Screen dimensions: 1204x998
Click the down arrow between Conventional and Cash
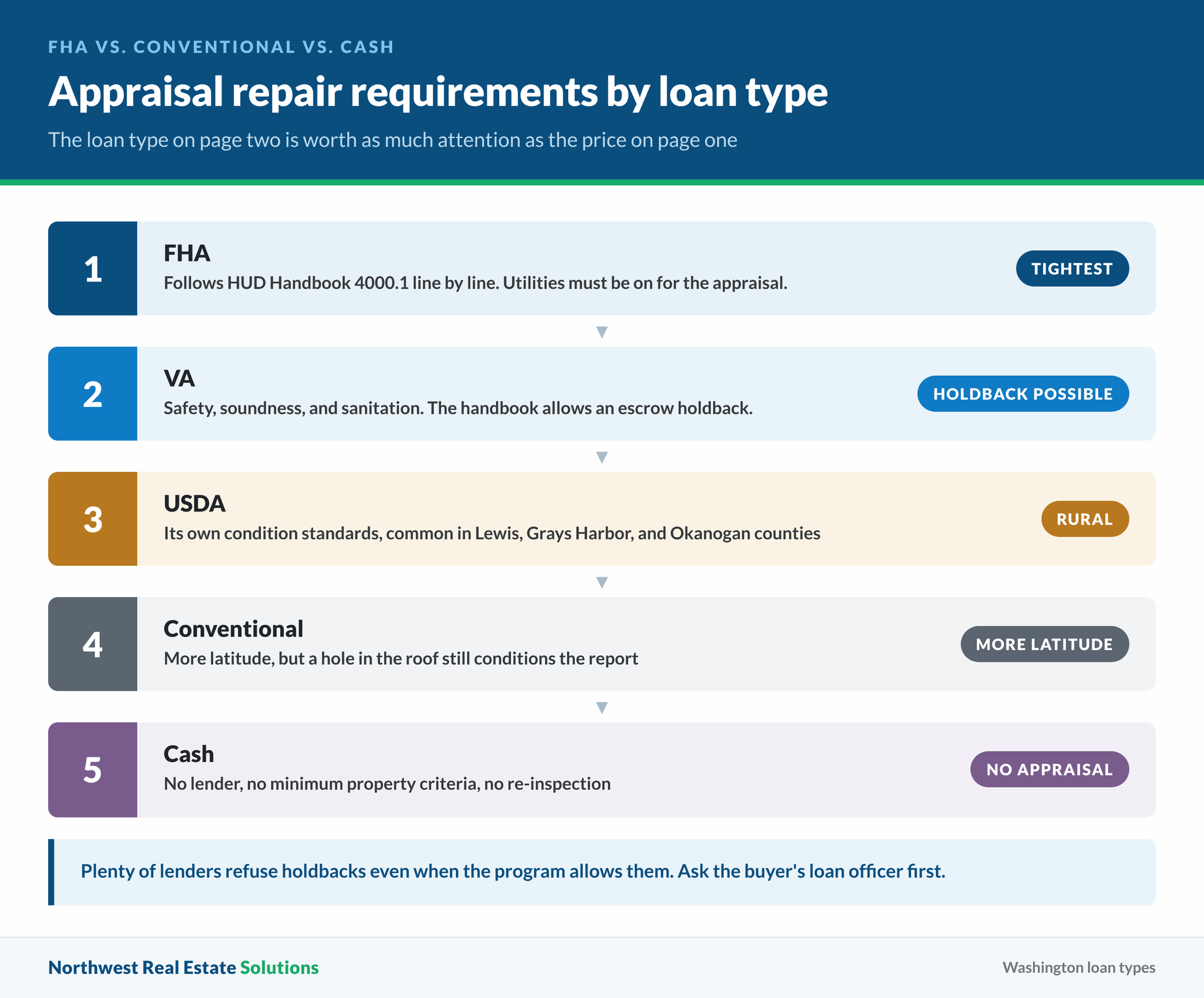coord(602,707)
